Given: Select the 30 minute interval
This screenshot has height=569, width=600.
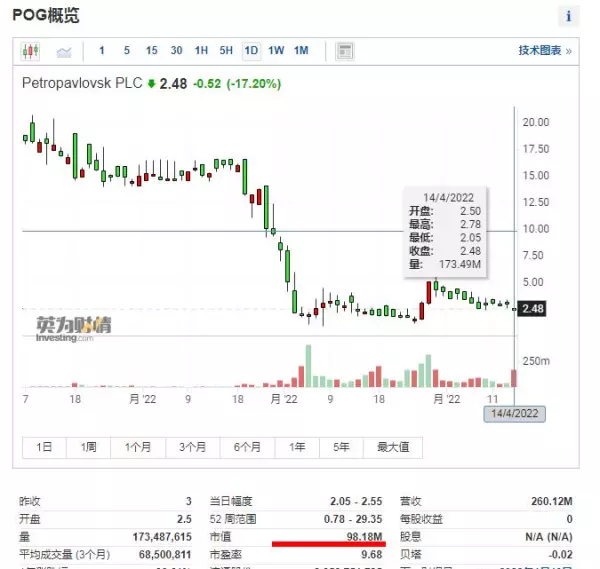Looking at the screenshot, I should pos(176,51).
